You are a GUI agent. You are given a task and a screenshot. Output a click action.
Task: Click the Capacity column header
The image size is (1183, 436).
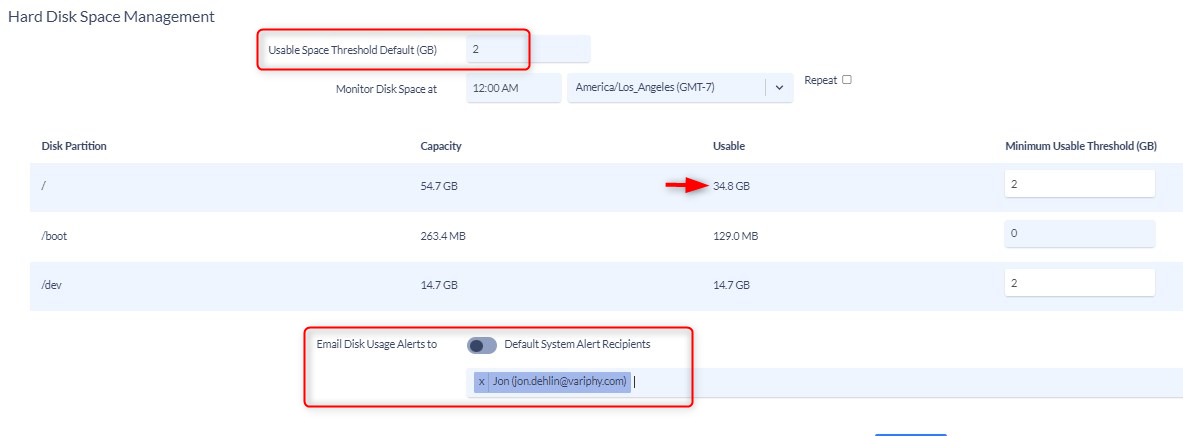(x=441, y=146)
